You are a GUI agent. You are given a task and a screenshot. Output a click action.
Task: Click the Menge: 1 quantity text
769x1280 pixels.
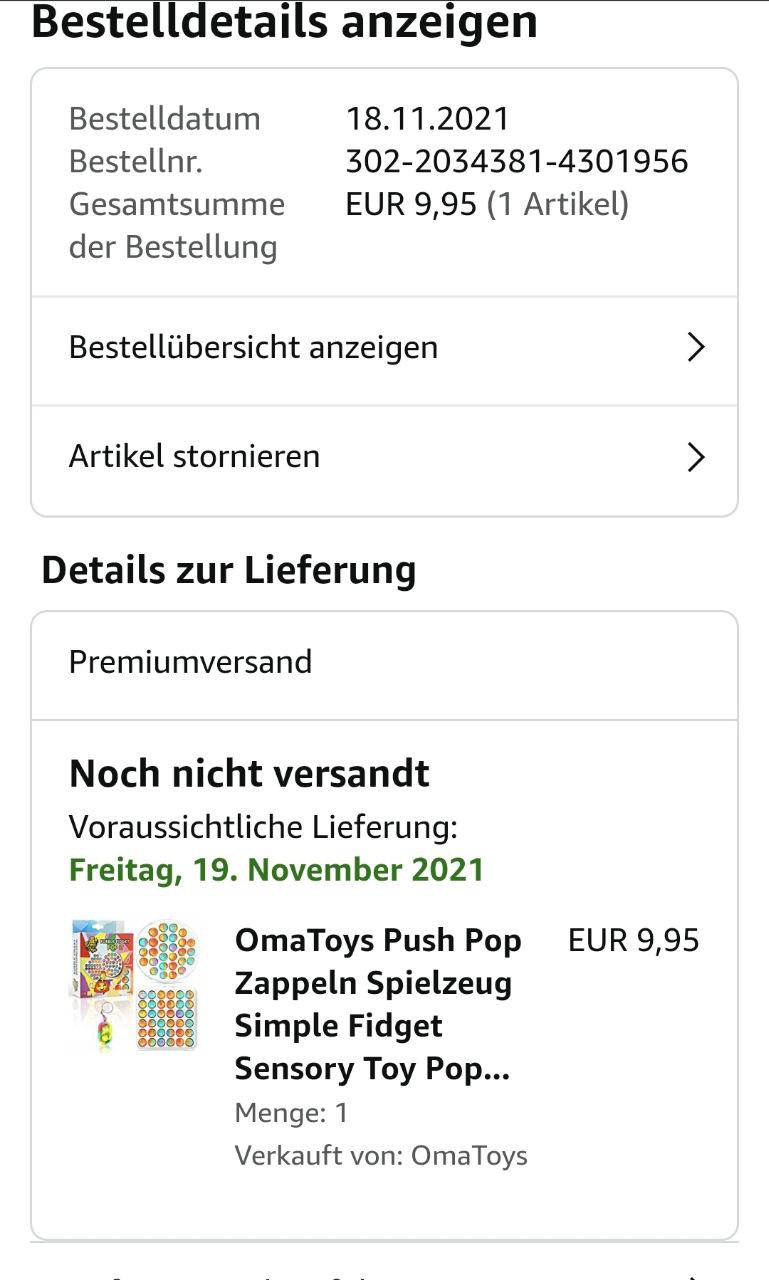click(x=291, y=1113)
